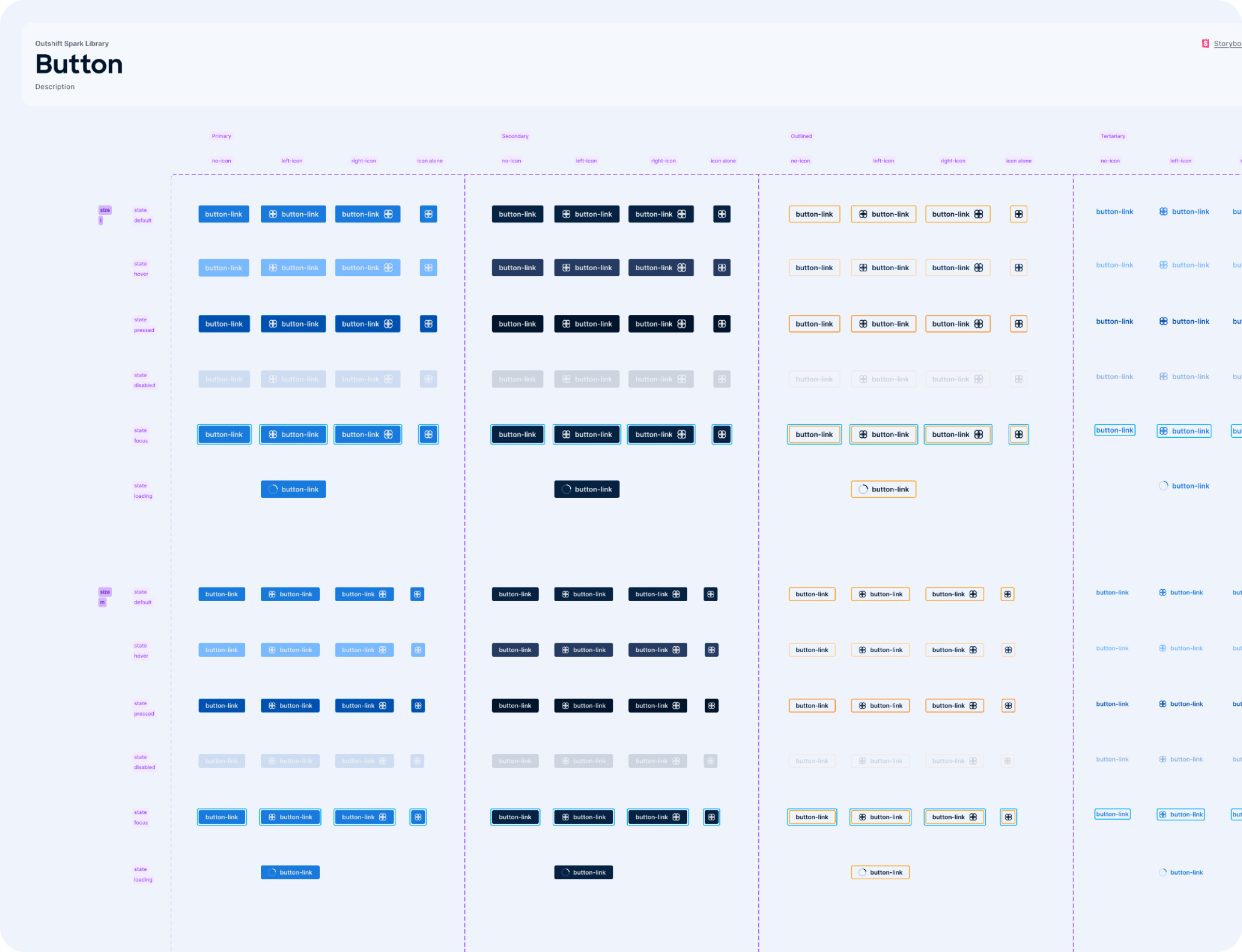Click the 'Outlined' column group label
Screen dimensions: 1242x952
click(801, 136)
